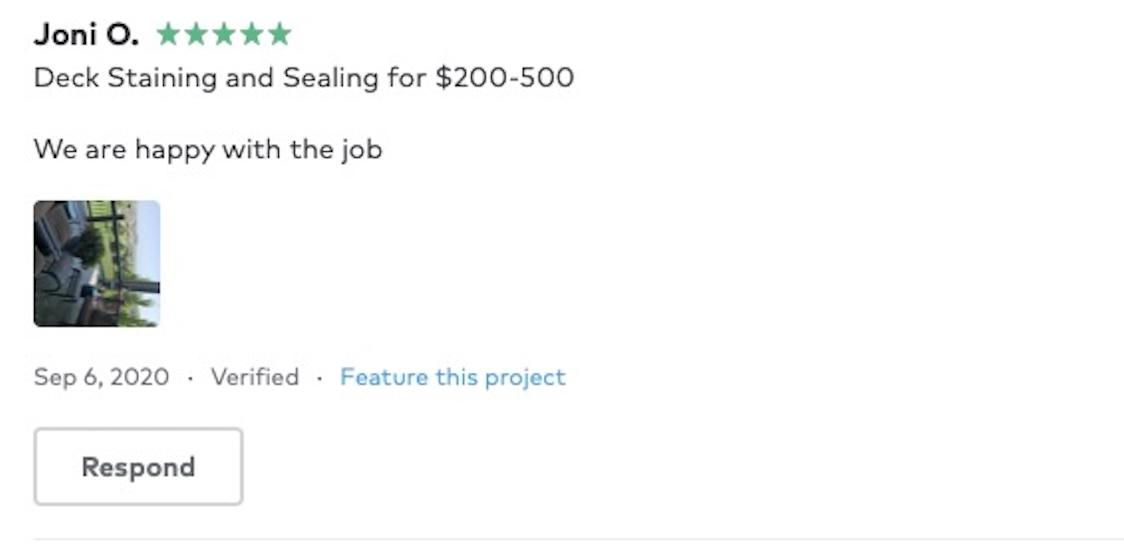The image size is (1124, 554).
Task: Click reviewer name Joni O.
Action: (x=86, y=35)
